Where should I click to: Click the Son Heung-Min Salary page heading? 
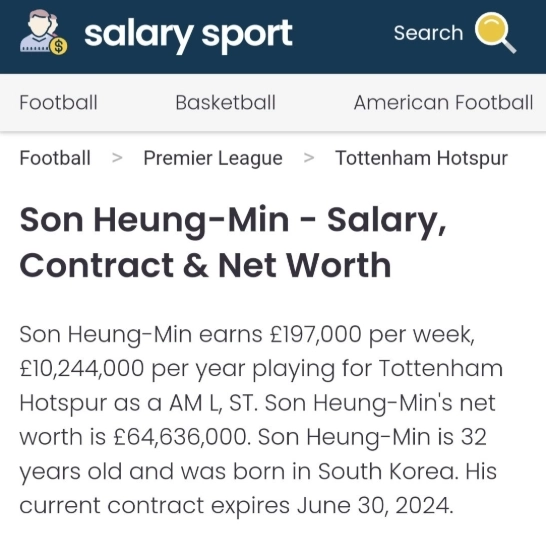(x=233, y=242)
